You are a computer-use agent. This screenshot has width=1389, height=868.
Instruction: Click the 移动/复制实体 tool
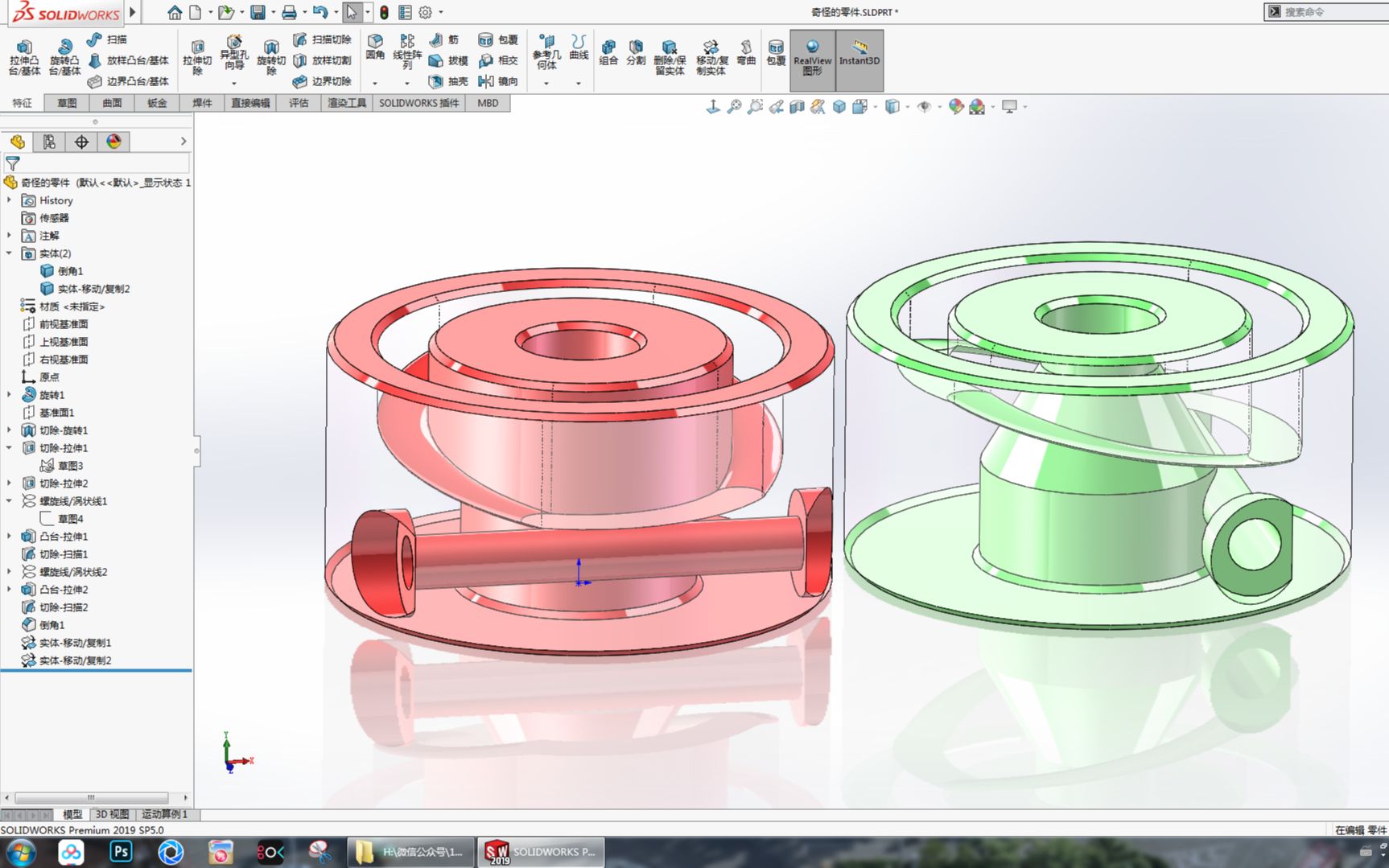711,57
